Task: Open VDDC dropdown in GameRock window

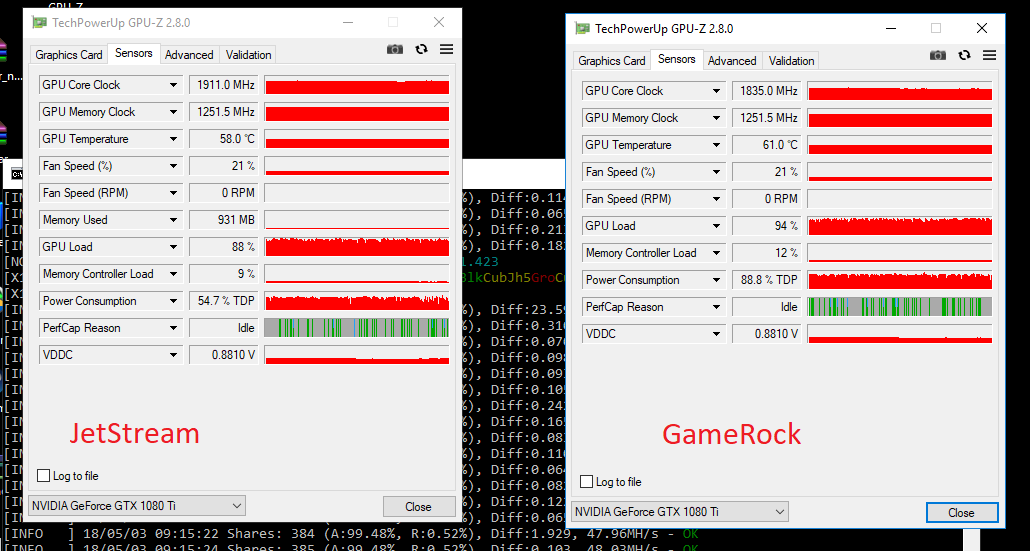Action: [x=717, y=334]
